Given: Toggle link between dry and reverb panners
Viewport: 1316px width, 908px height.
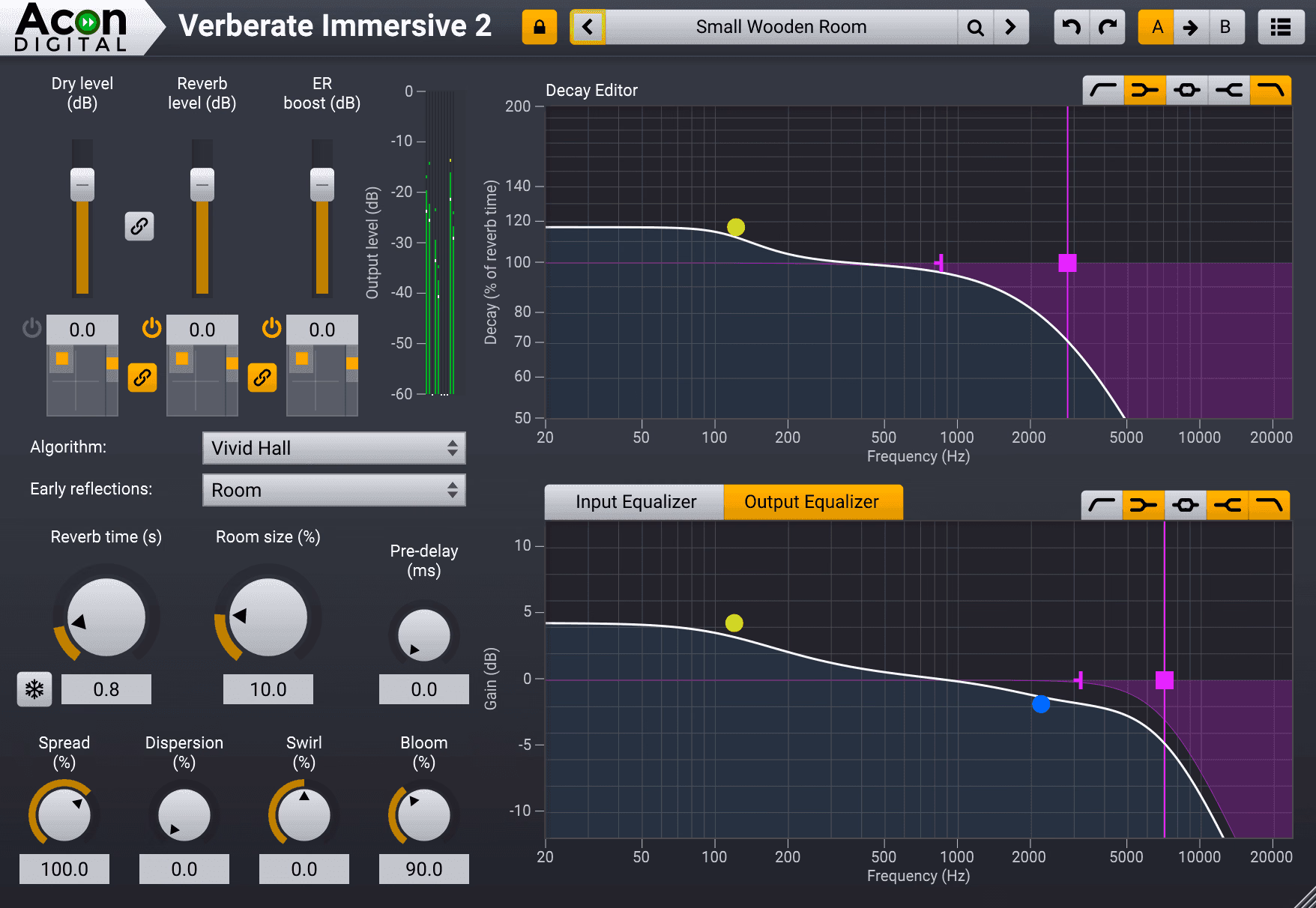Looking at the screenshot, I should coord(142,378).
